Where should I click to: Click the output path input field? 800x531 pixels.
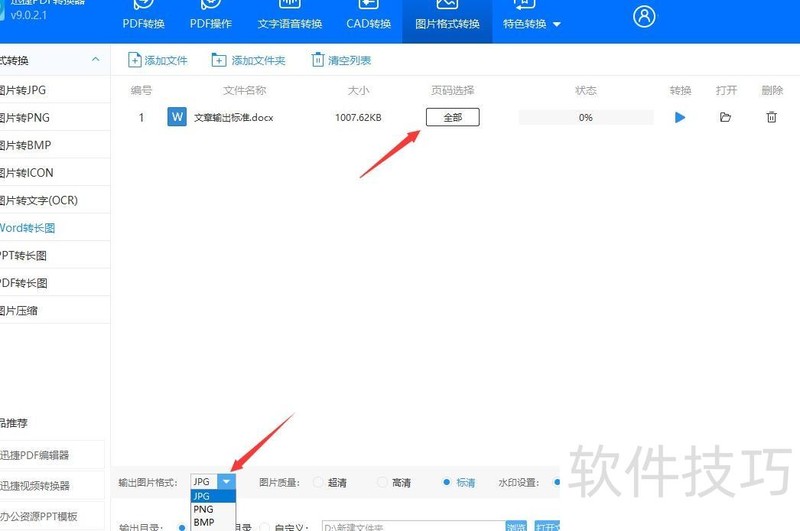pos(413,526)
